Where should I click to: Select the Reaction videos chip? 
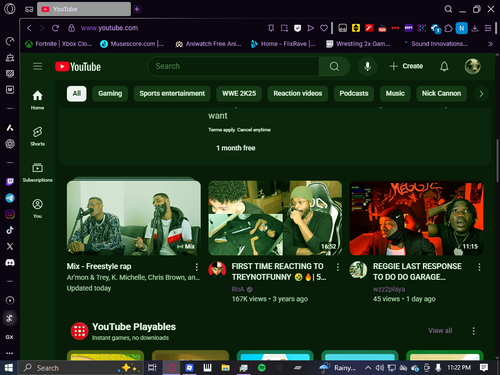tap(298, 93)
